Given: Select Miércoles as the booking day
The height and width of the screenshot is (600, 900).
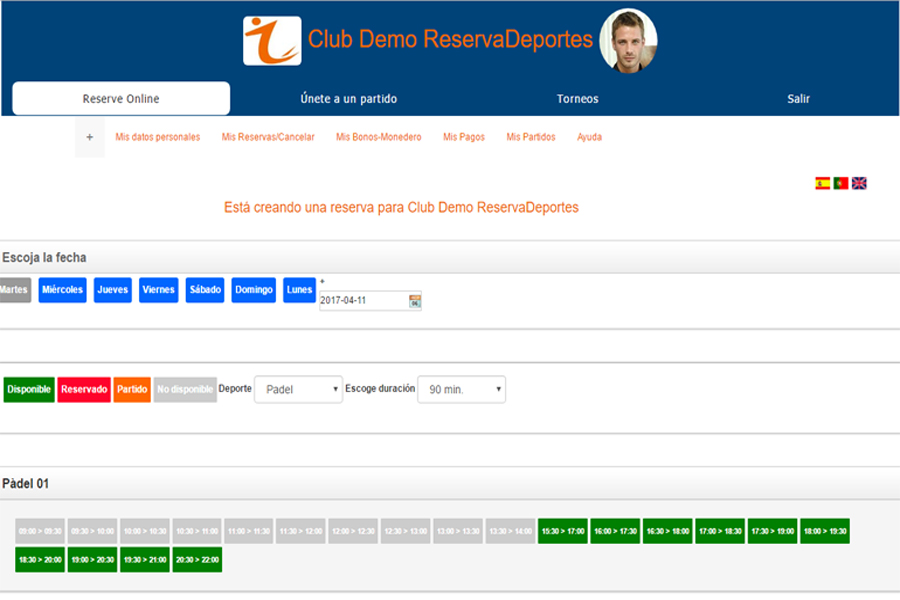Looking at the screenshot, I should 62,290.
